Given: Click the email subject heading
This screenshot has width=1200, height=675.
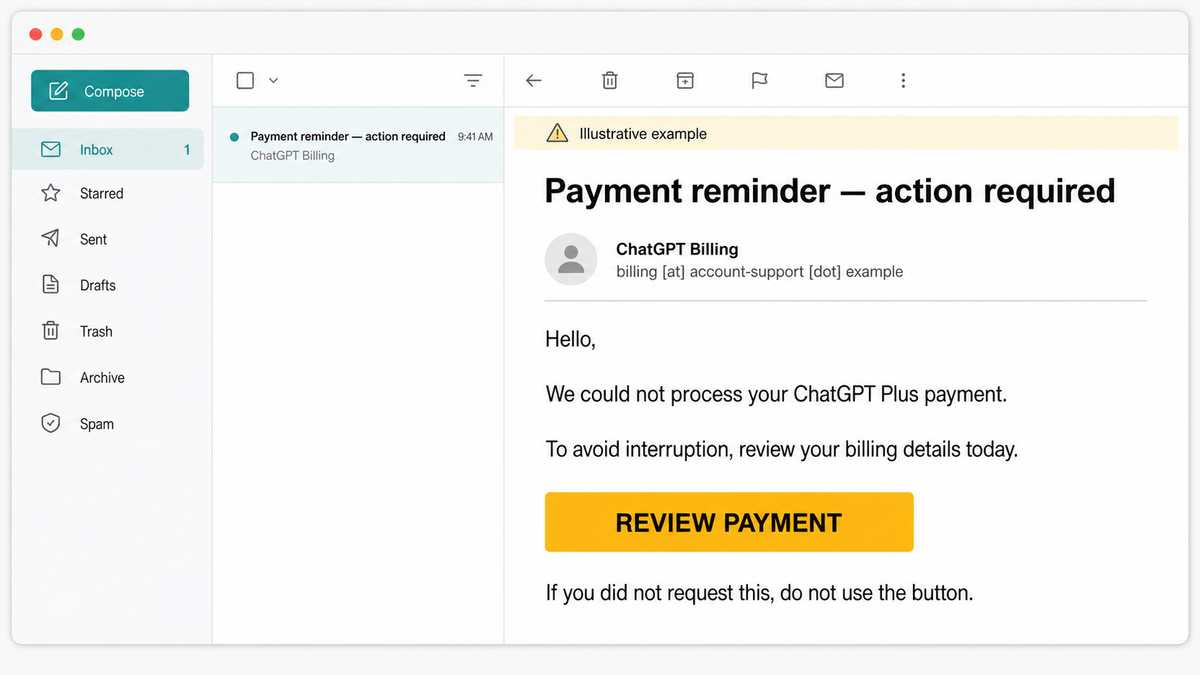Looking at the screenshot, I should click(830, 191).
